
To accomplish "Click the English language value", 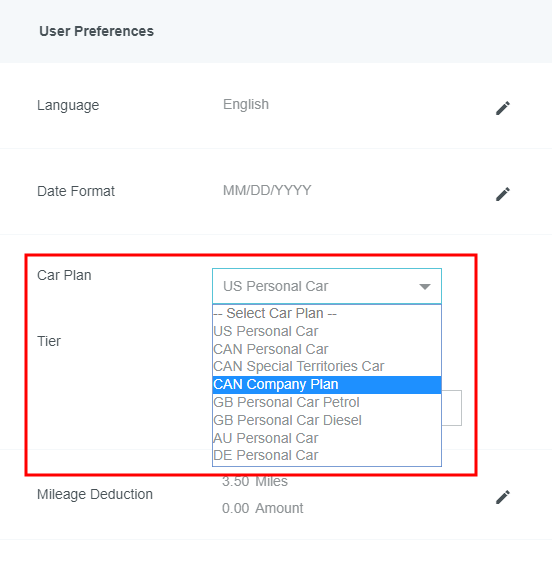I will point(246,104).
